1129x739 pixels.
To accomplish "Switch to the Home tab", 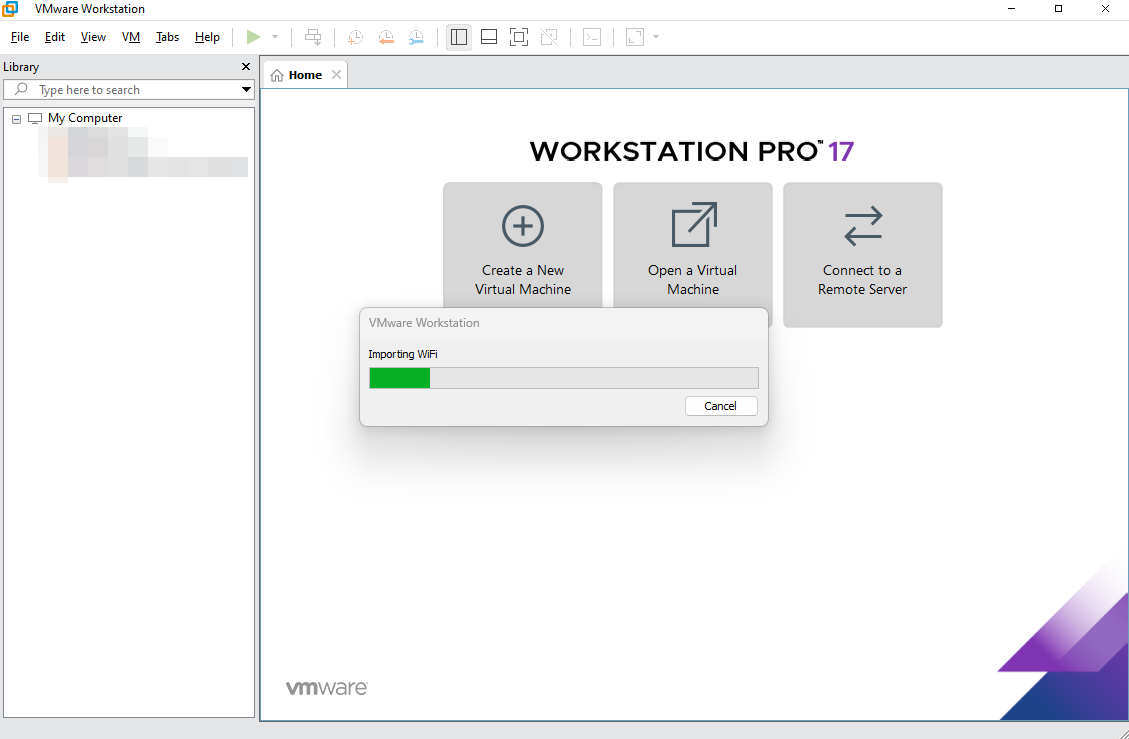I will [305, 75].
